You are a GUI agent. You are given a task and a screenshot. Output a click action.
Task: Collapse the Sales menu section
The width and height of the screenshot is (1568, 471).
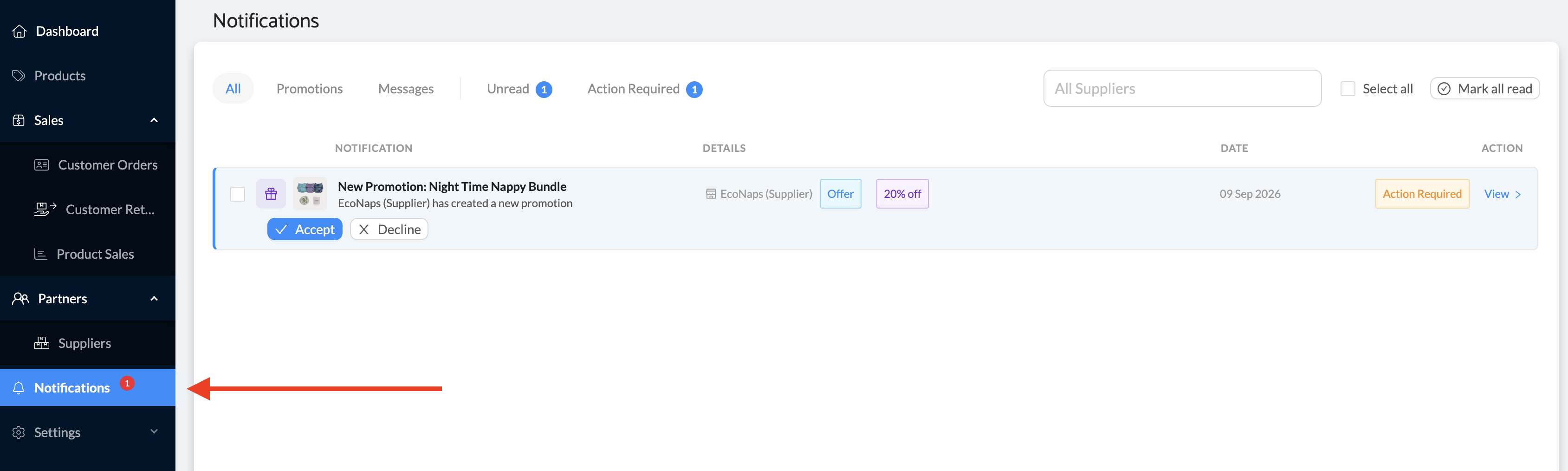click(154, 120)
